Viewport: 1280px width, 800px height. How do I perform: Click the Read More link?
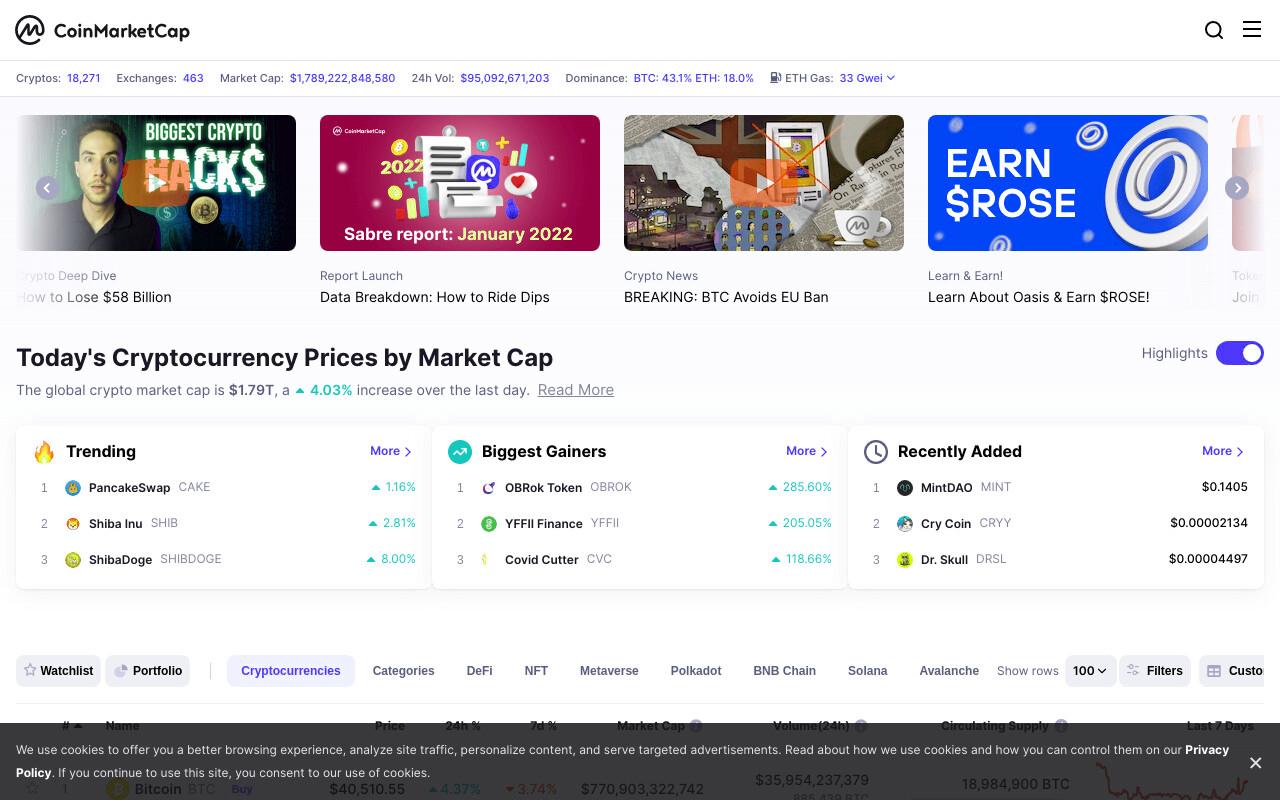click(x=576, y=390)
